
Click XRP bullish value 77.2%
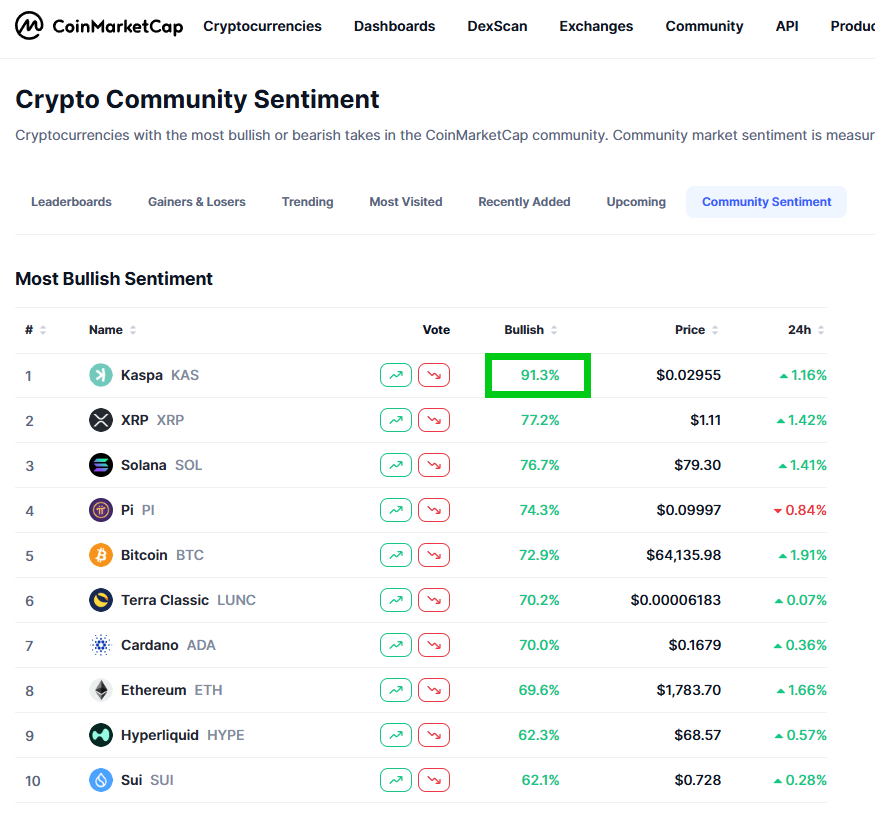pos(540,420)
